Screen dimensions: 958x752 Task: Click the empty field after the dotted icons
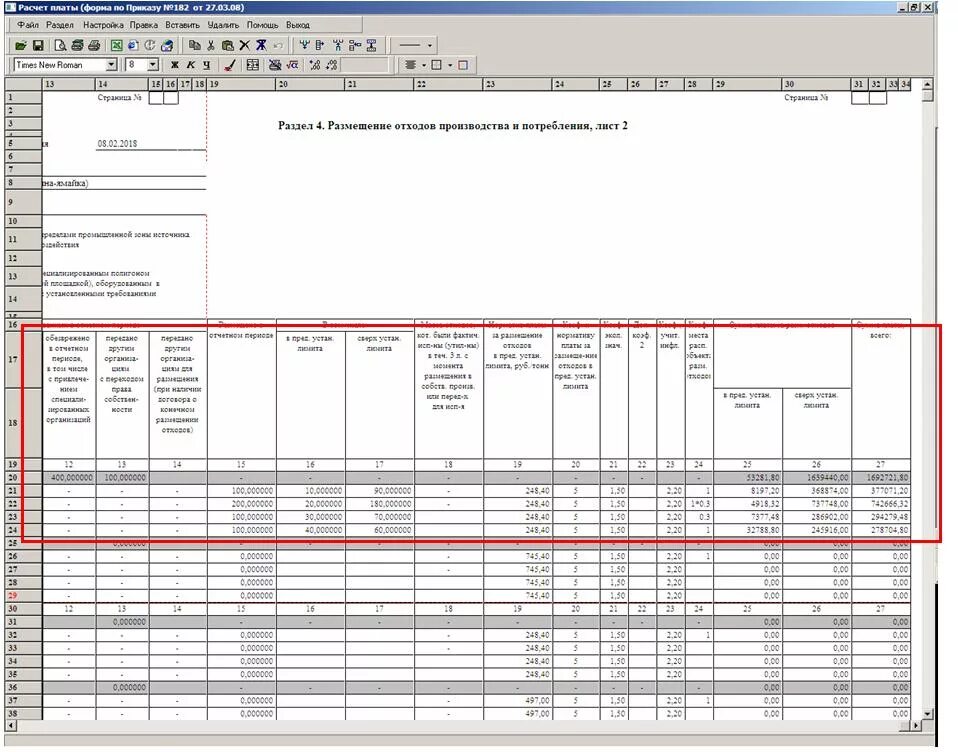[x=365, y=65]
